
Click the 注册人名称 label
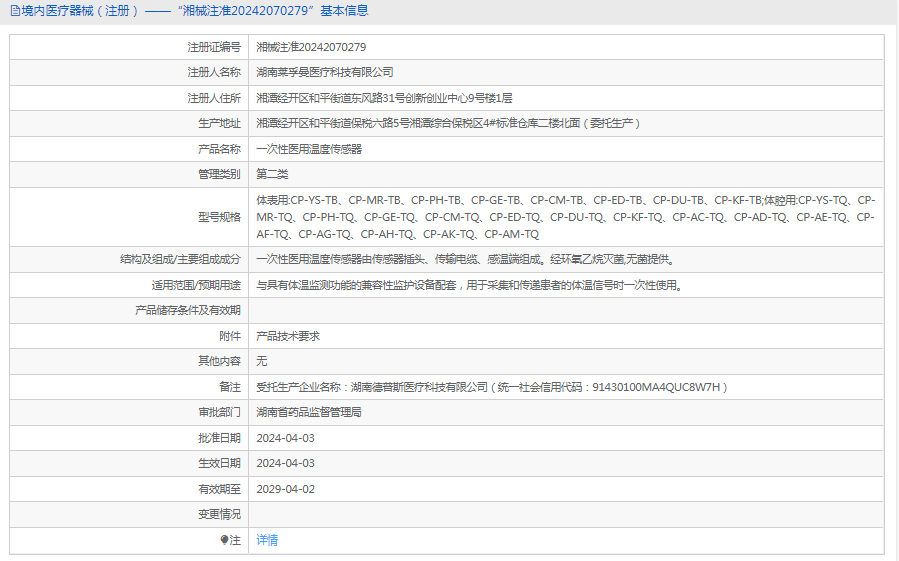point(214,72)
